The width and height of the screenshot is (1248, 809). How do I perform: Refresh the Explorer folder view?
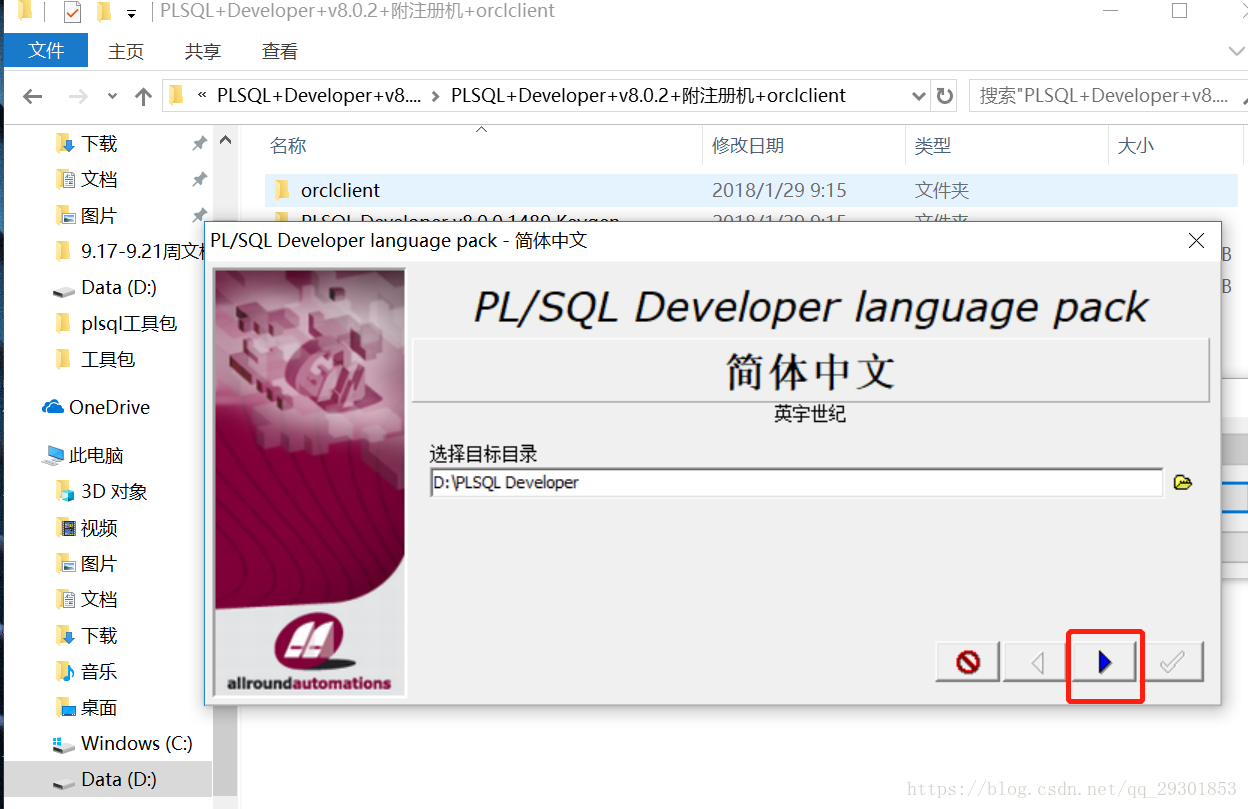coord(944,96)
